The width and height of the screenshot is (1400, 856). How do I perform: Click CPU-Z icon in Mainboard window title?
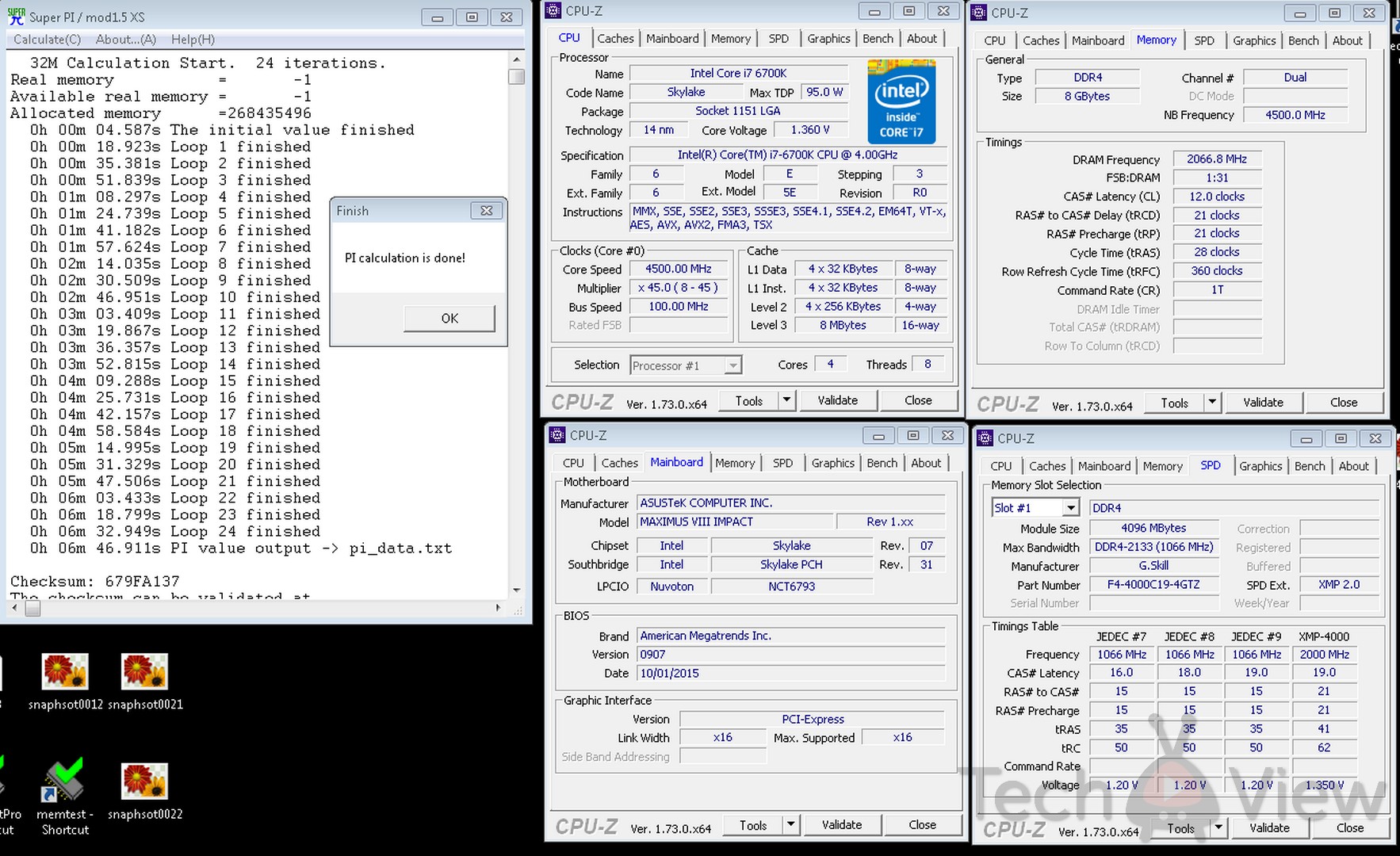pyautogui.click(x=557, y=435)
